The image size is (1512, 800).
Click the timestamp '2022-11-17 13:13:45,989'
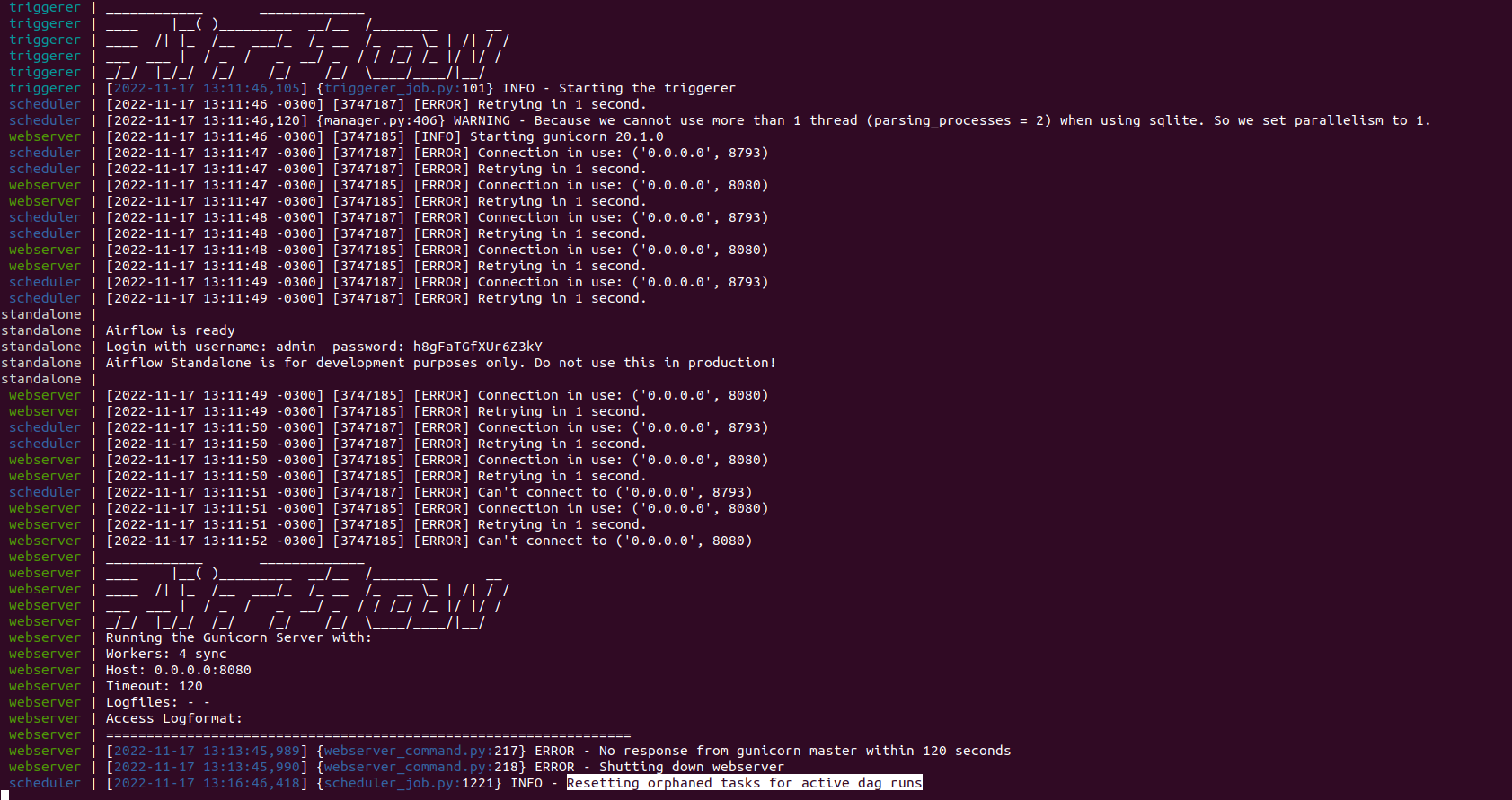pyautogui.click(x=207, y=751)
